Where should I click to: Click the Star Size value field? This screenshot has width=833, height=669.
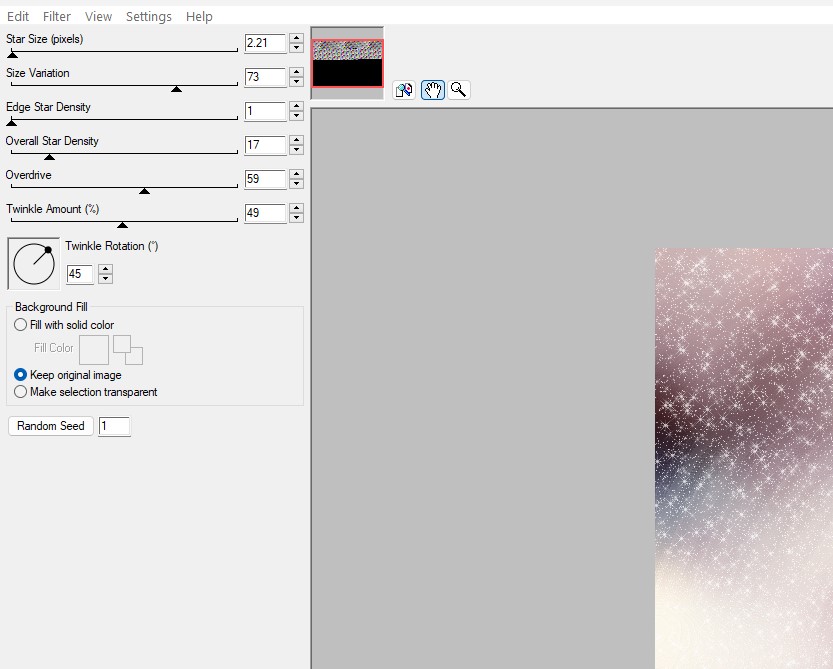265,43
